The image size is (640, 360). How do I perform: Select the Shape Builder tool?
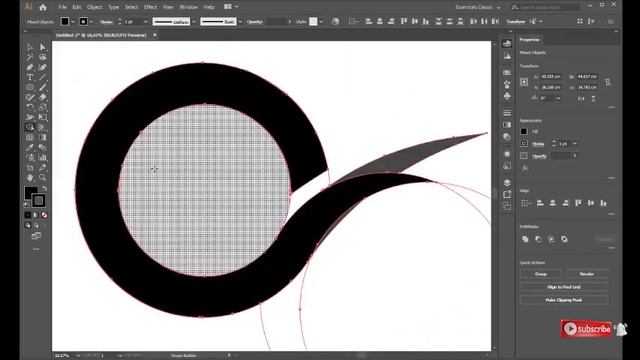click(x=30, y=127)
